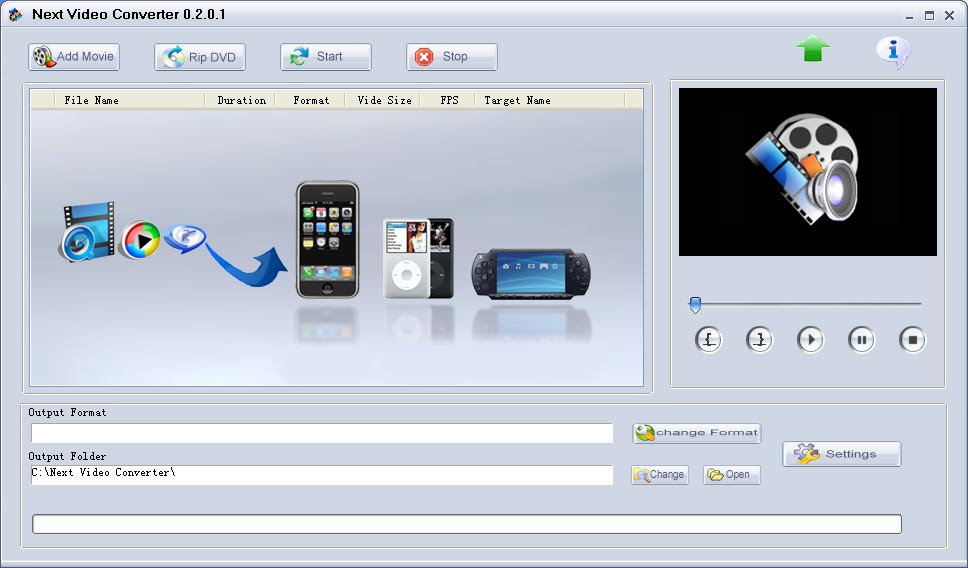
Task: Start the conversion
Action: [326, 57]
